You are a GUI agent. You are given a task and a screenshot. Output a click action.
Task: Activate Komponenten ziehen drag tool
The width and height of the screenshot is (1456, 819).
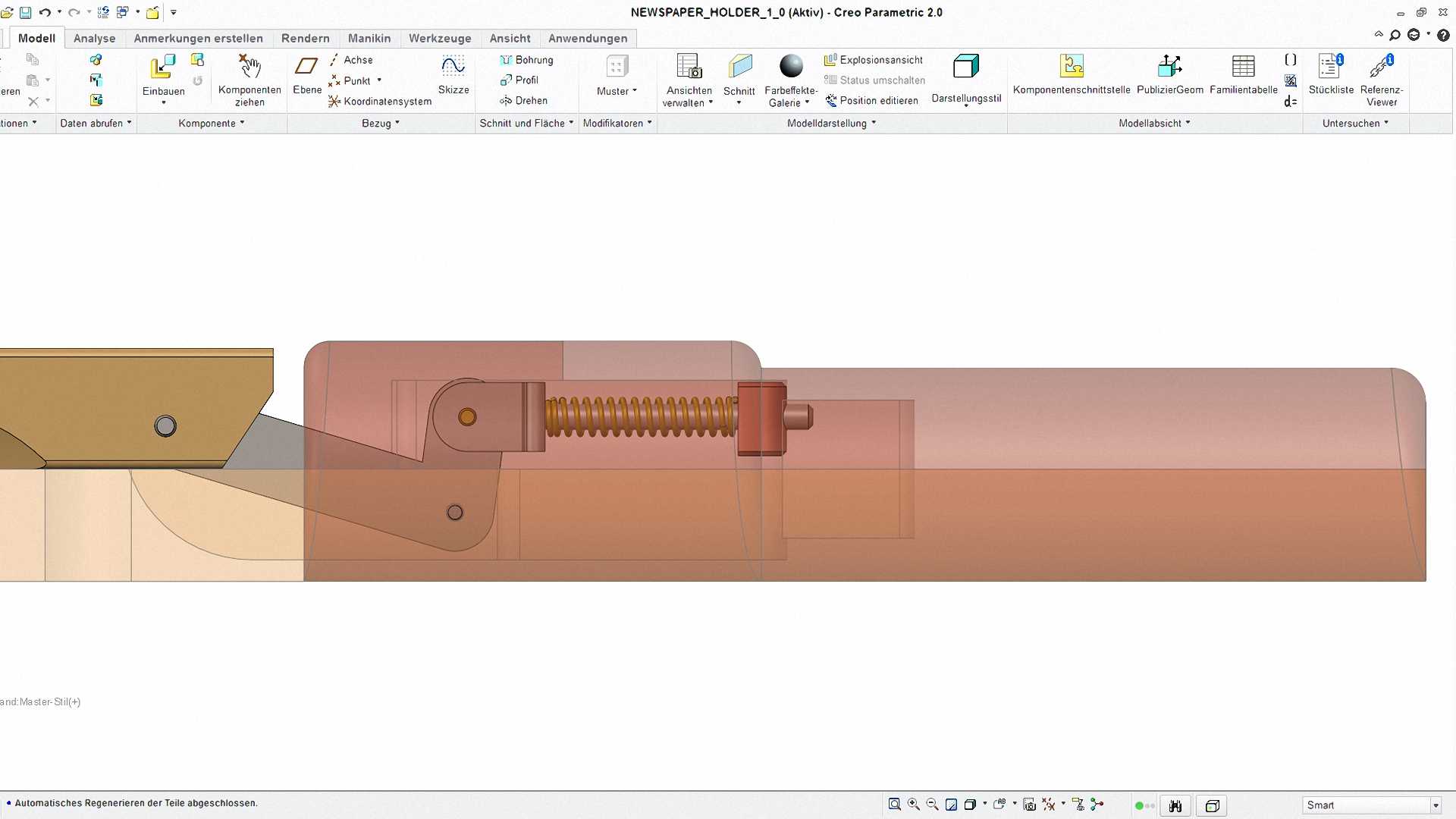tap(249, 80)
